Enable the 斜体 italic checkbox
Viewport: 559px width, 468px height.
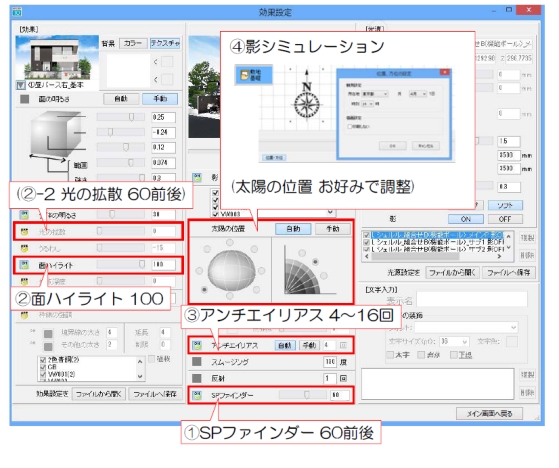421,355
